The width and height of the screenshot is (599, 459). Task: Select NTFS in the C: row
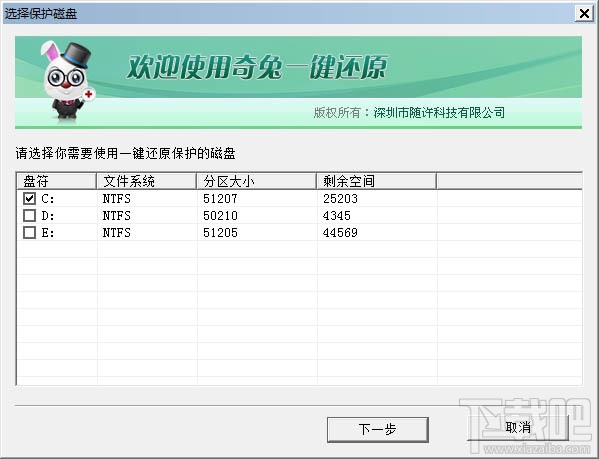click(x=117, y=199)
